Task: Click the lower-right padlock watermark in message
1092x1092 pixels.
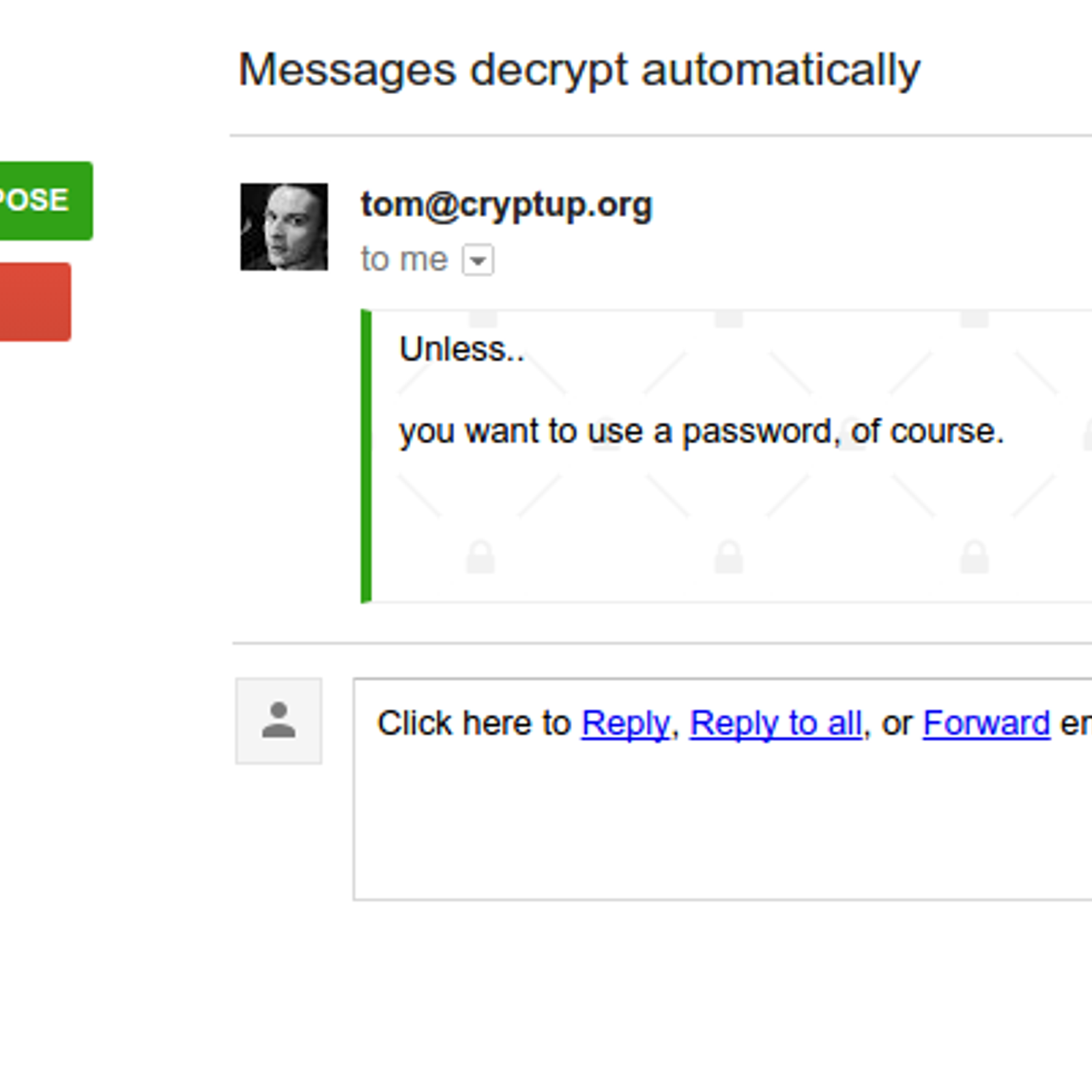Action: [x=975, y=556]
